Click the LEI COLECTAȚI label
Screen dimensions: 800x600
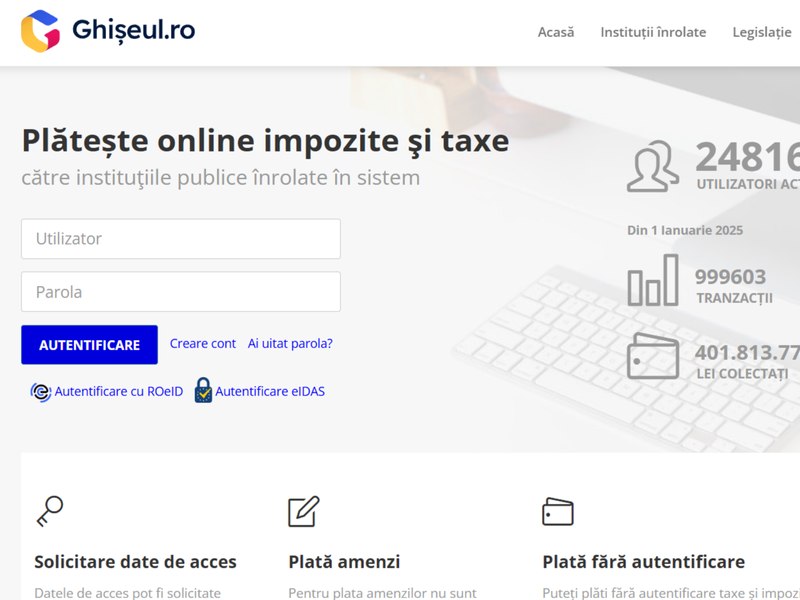point(742,374)
